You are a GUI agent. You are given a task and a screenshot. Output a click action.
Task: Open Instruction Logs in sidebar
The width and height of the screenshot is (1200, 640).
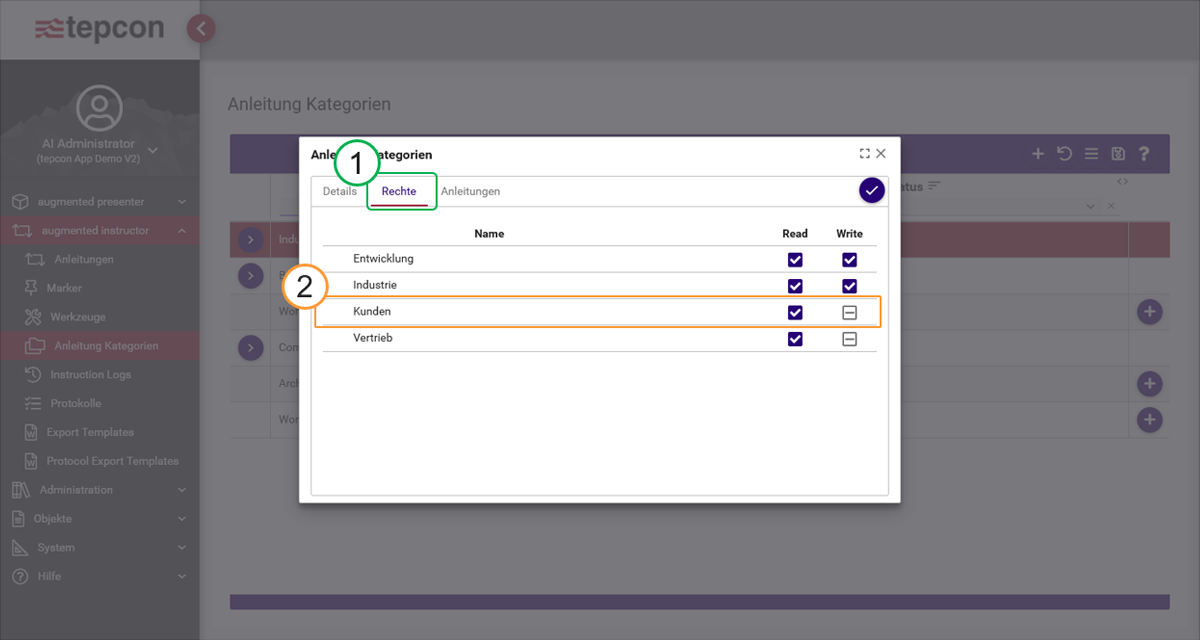pyautogui.click(x=90, y=375)
